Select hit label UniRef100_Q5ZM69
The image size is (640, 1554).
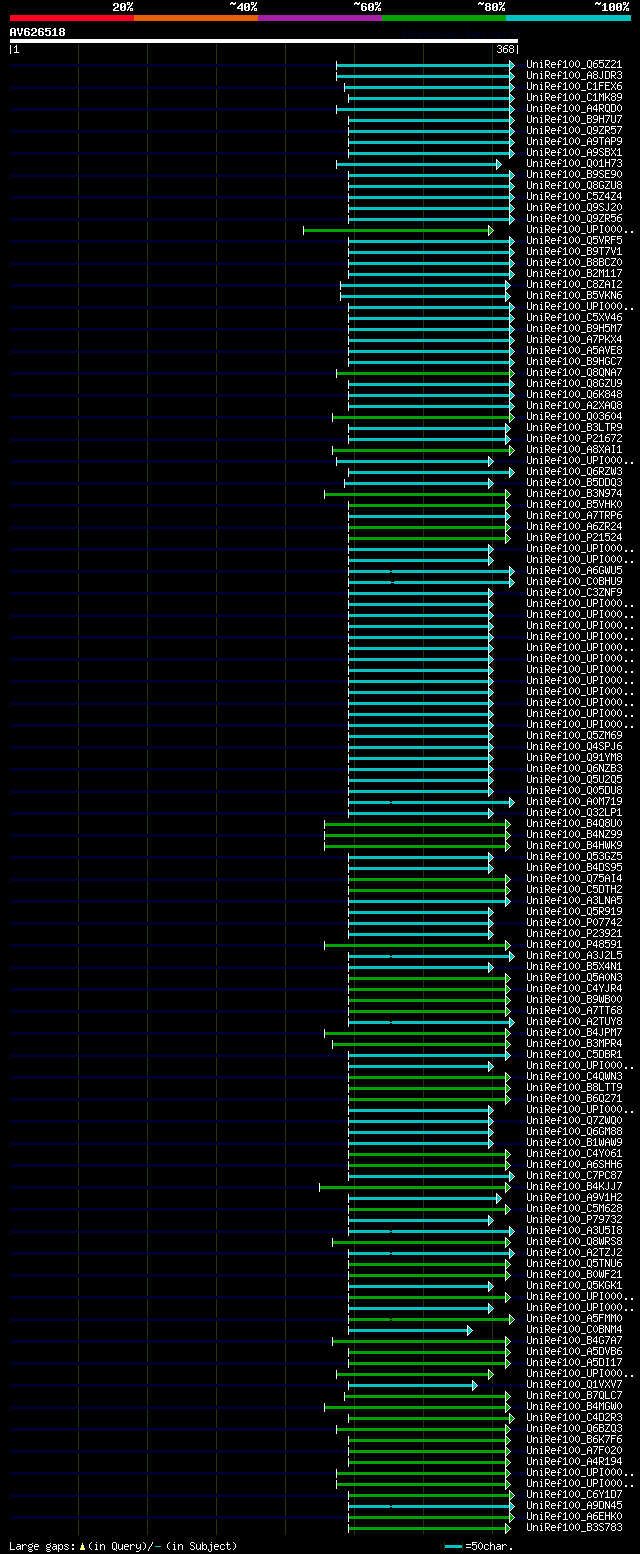[574, 735]
